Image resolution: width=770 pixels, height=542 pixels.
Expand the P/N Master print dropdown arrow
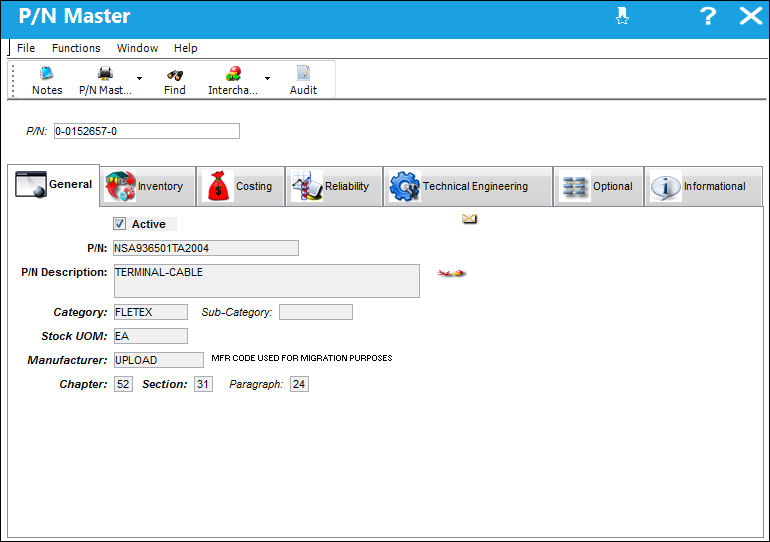[139, 79]
